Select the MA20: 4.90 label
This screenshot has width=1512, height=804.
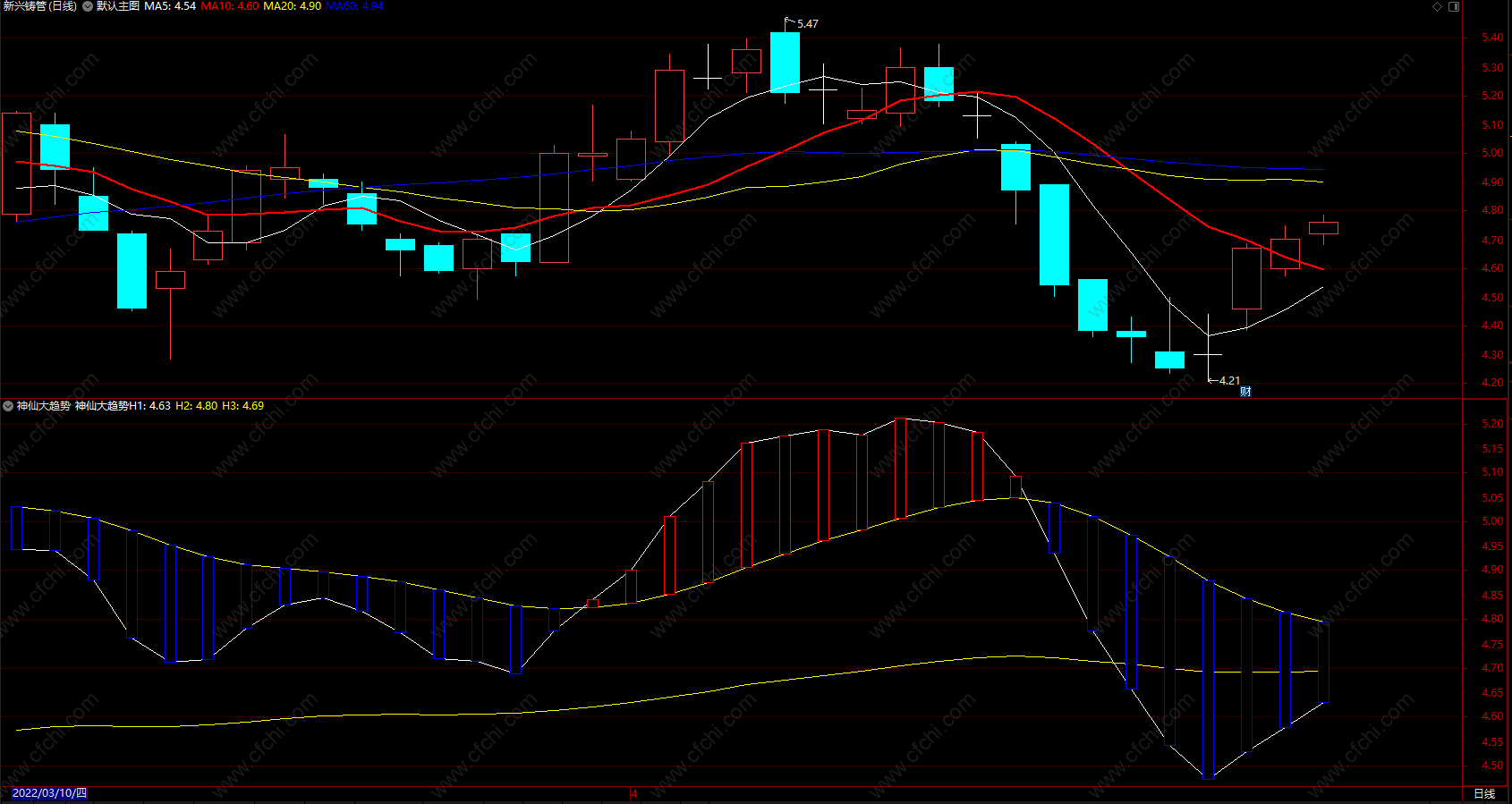click(x=293, y=6)
